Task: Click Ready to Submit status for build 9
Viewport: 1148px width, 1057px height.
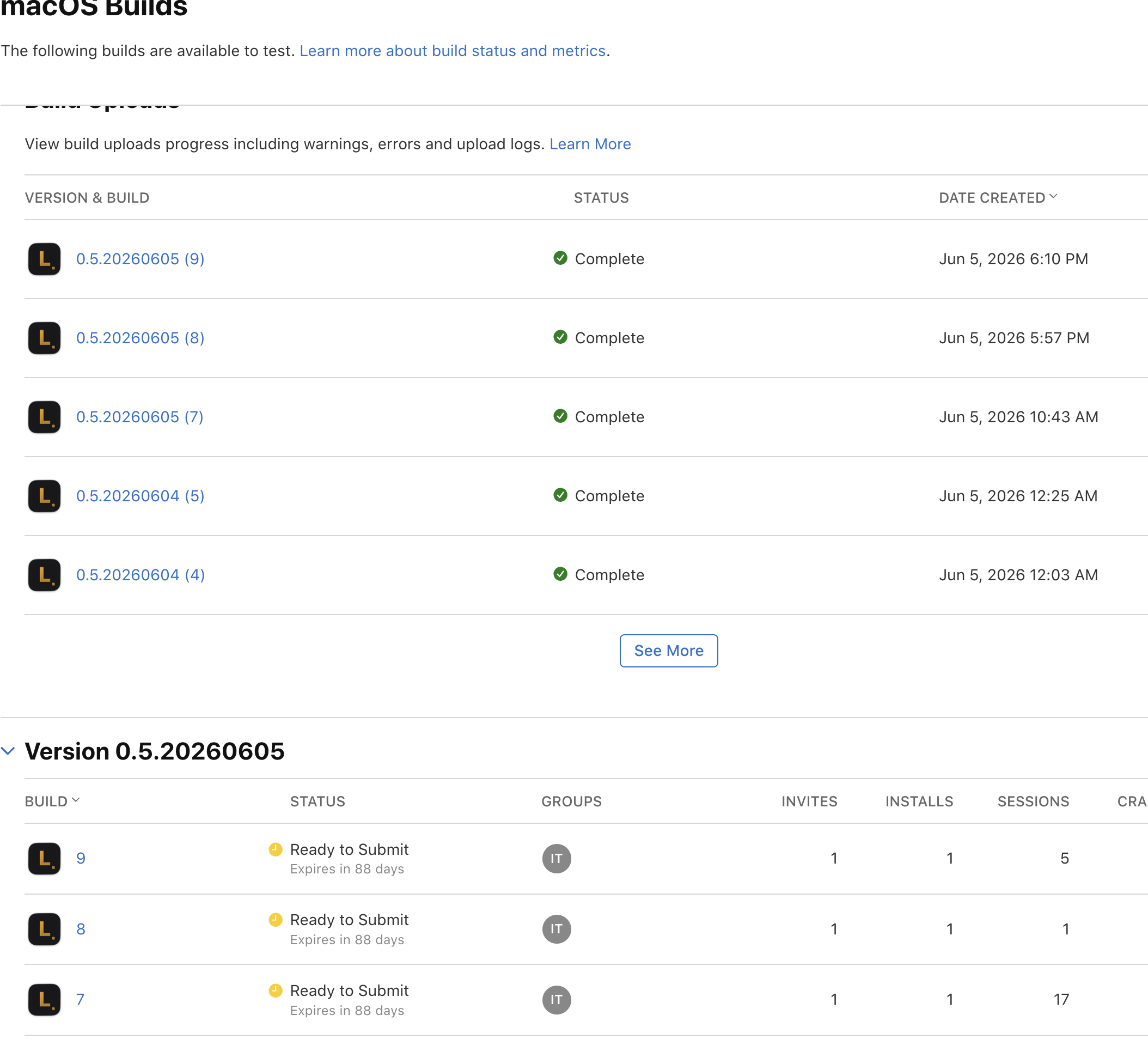Action: [349, 849]
